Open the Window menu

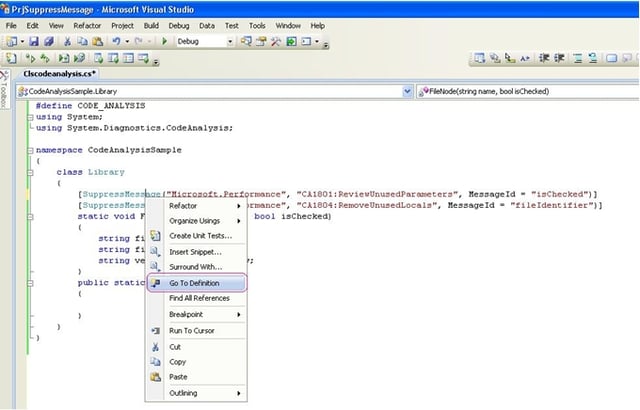click(x=288, y=26)
